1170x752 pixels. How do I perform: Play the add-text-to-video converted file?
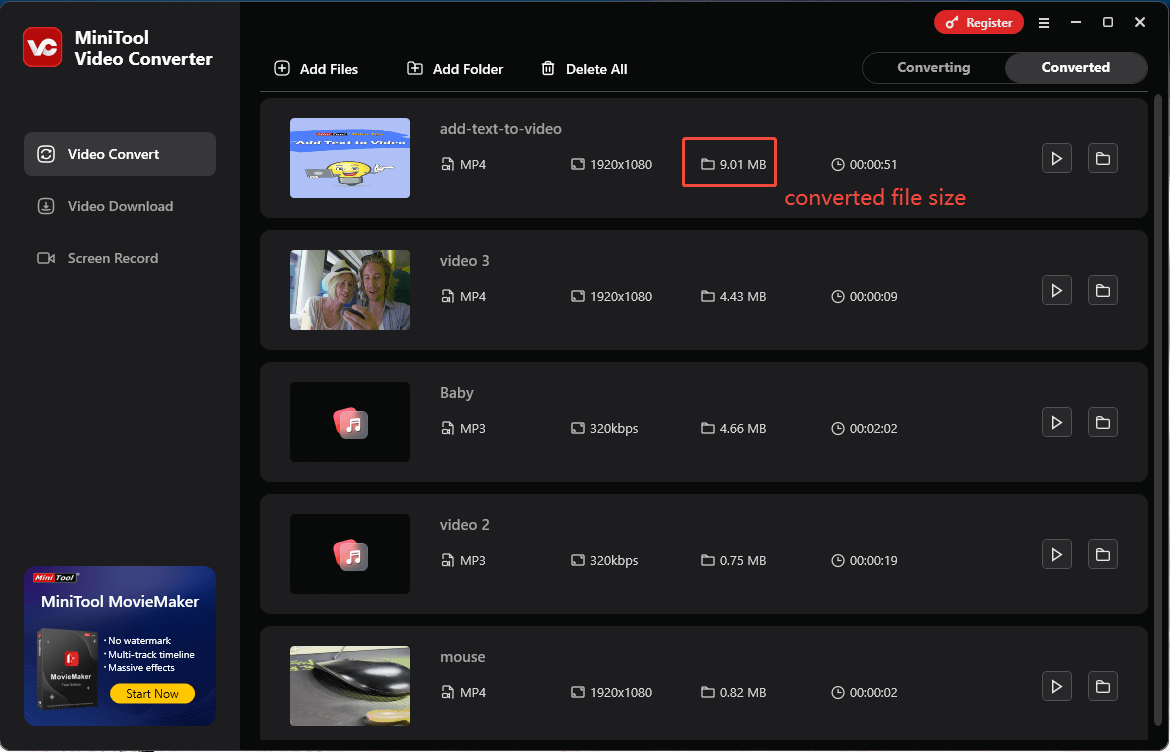point(1057,158)
